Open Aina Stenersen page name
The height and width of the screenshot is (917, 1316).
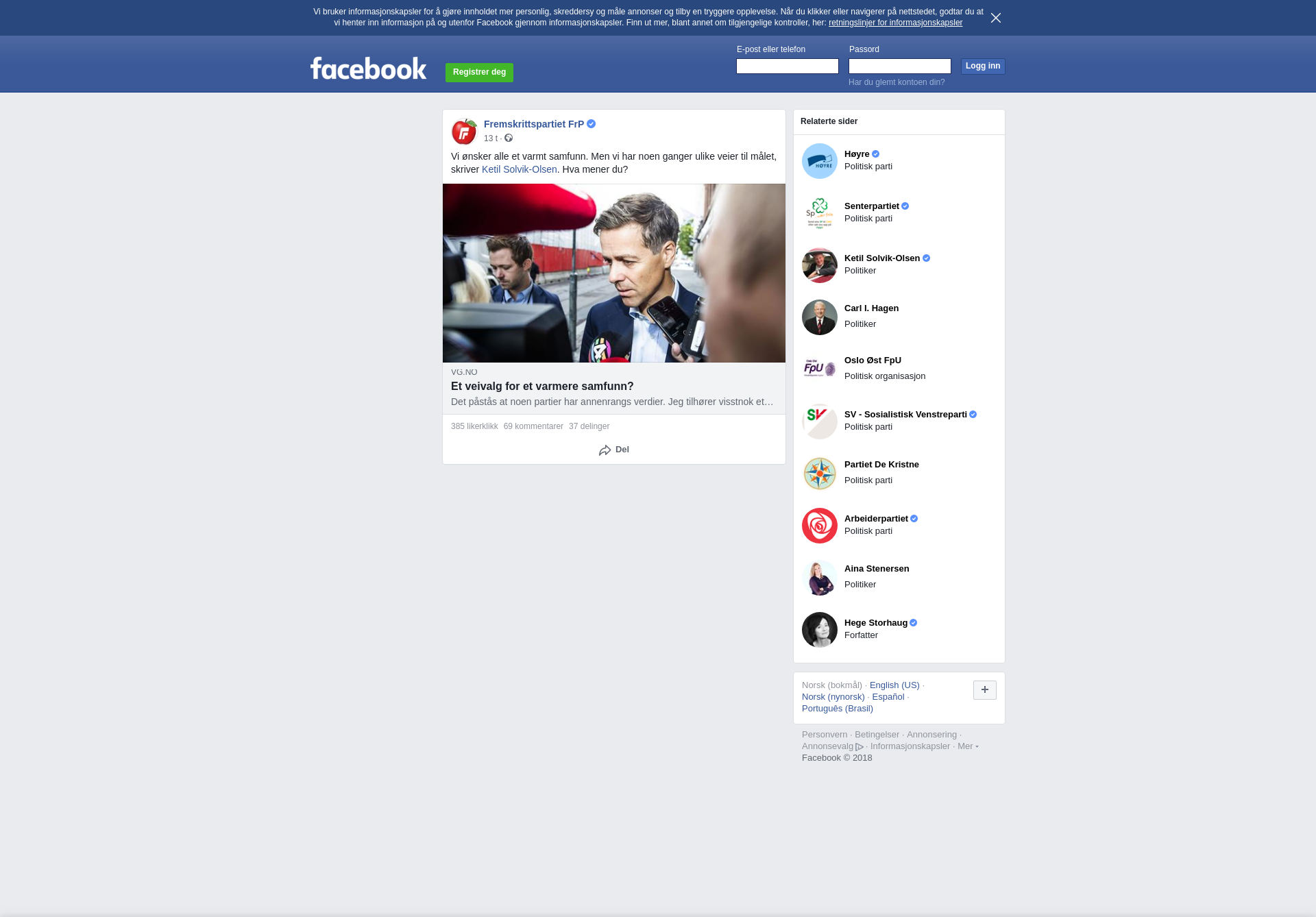coord(877,569)
